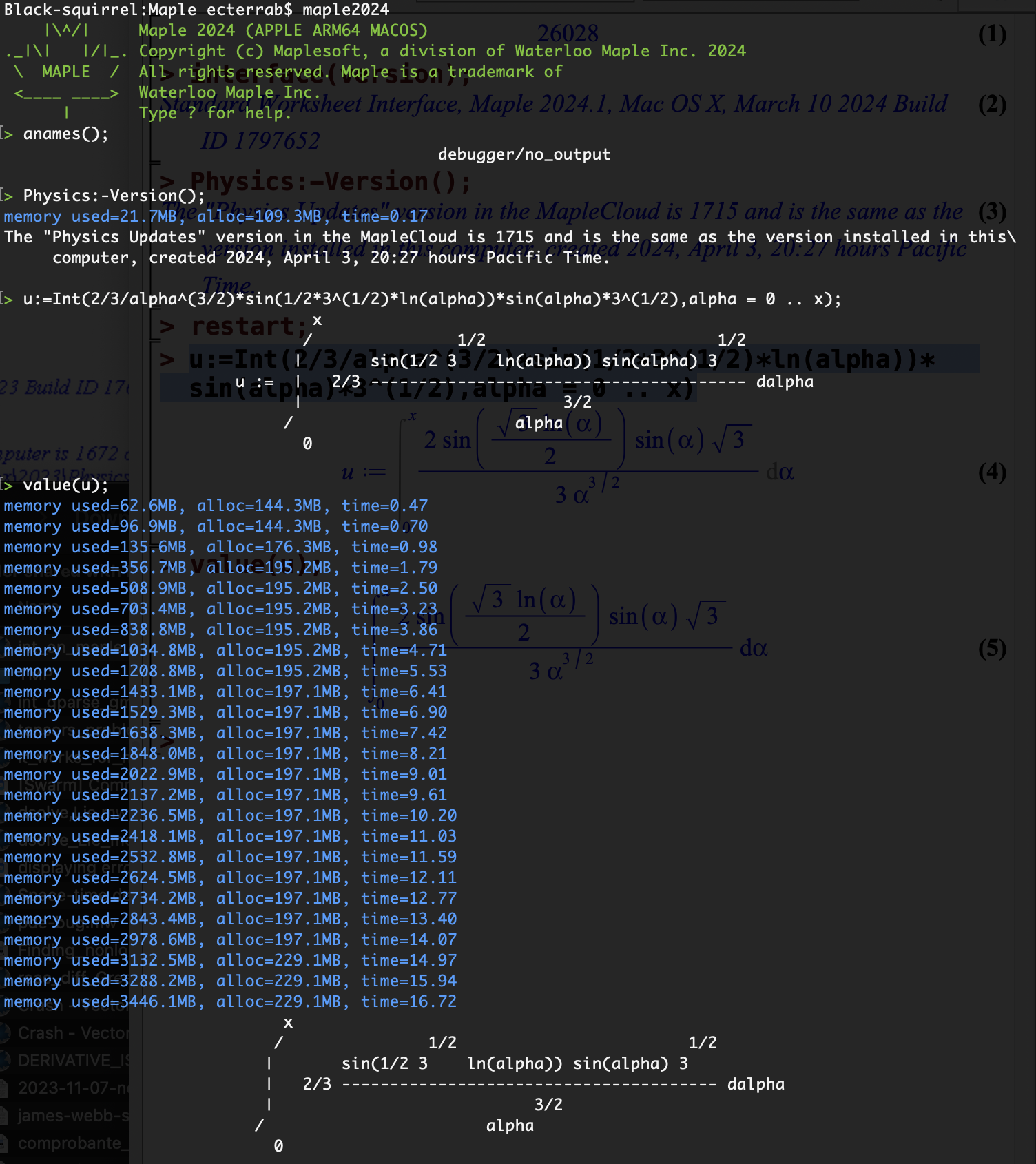Click the memory line with used=62.6MB
This screenshot has height=1164, width=1036.
(x=216, y=506)
